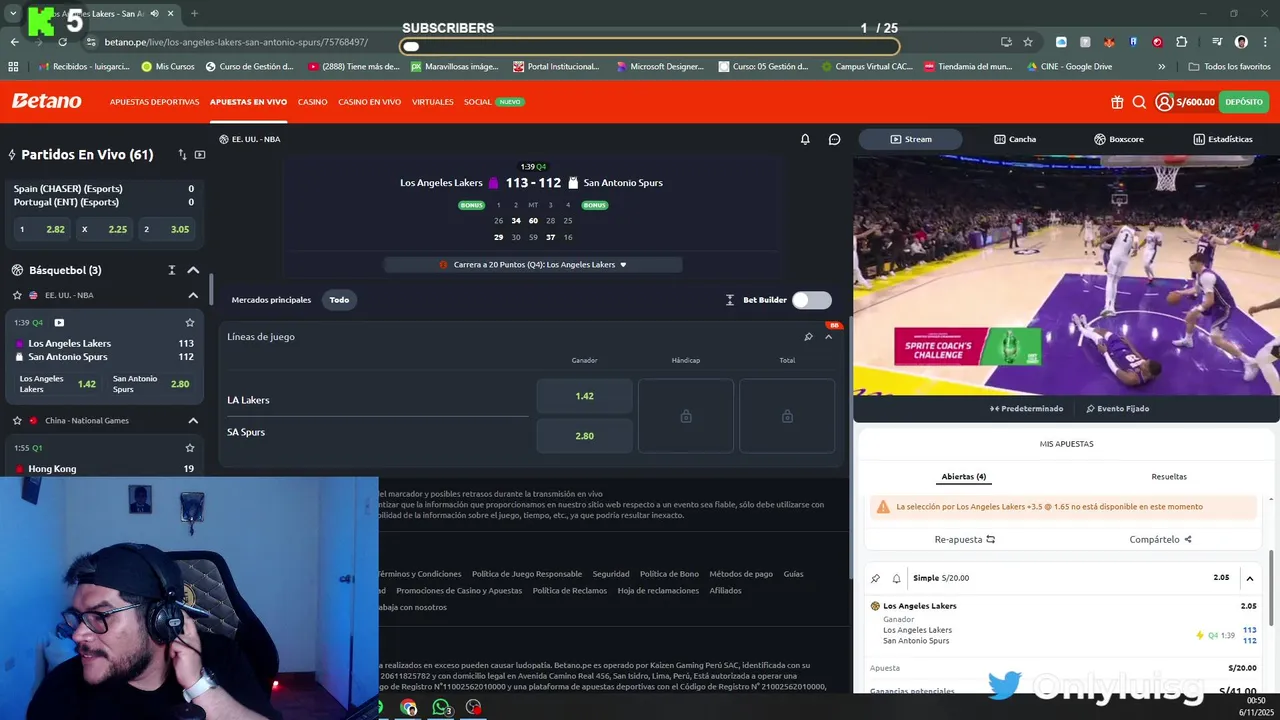
Task: Open WhatsApp from the taskbar
Action: [x=441, y=707]
